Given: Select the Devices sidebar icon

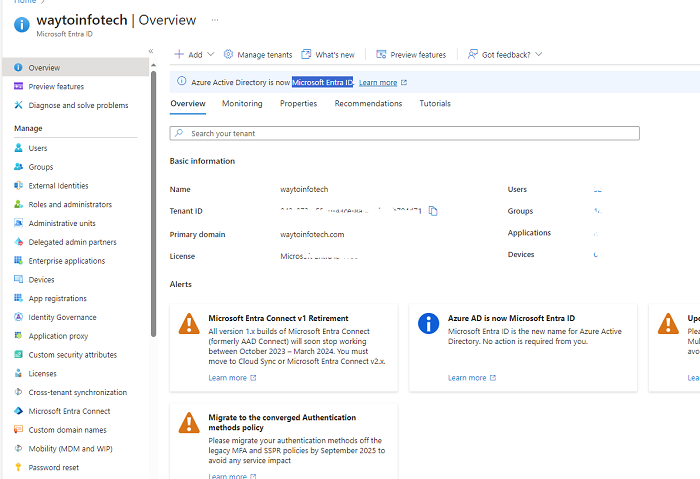Looking at the screenshot, I should (18, 279).
